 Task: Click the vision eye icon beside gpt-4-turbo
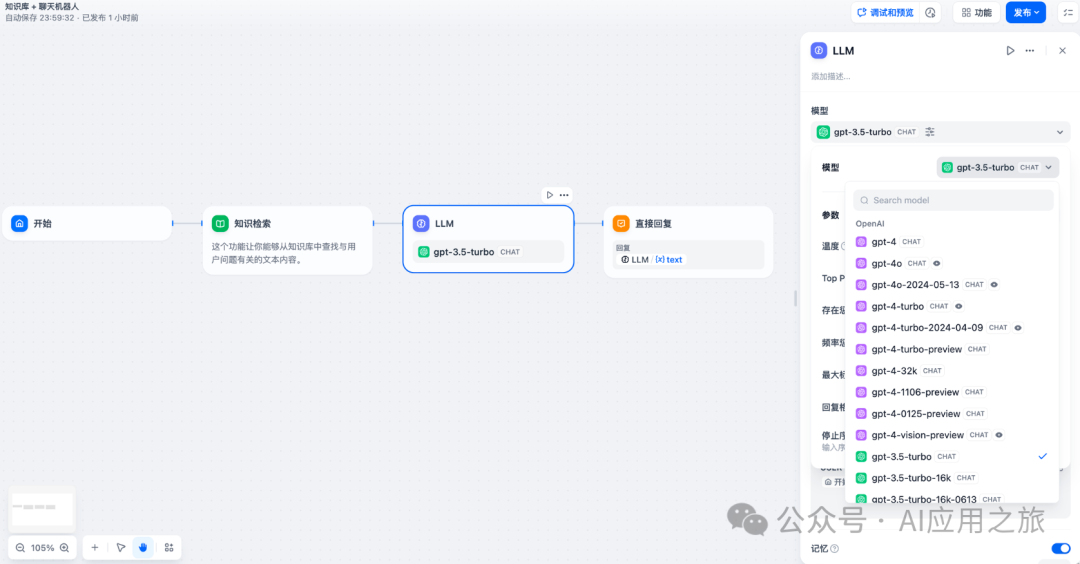959,306
